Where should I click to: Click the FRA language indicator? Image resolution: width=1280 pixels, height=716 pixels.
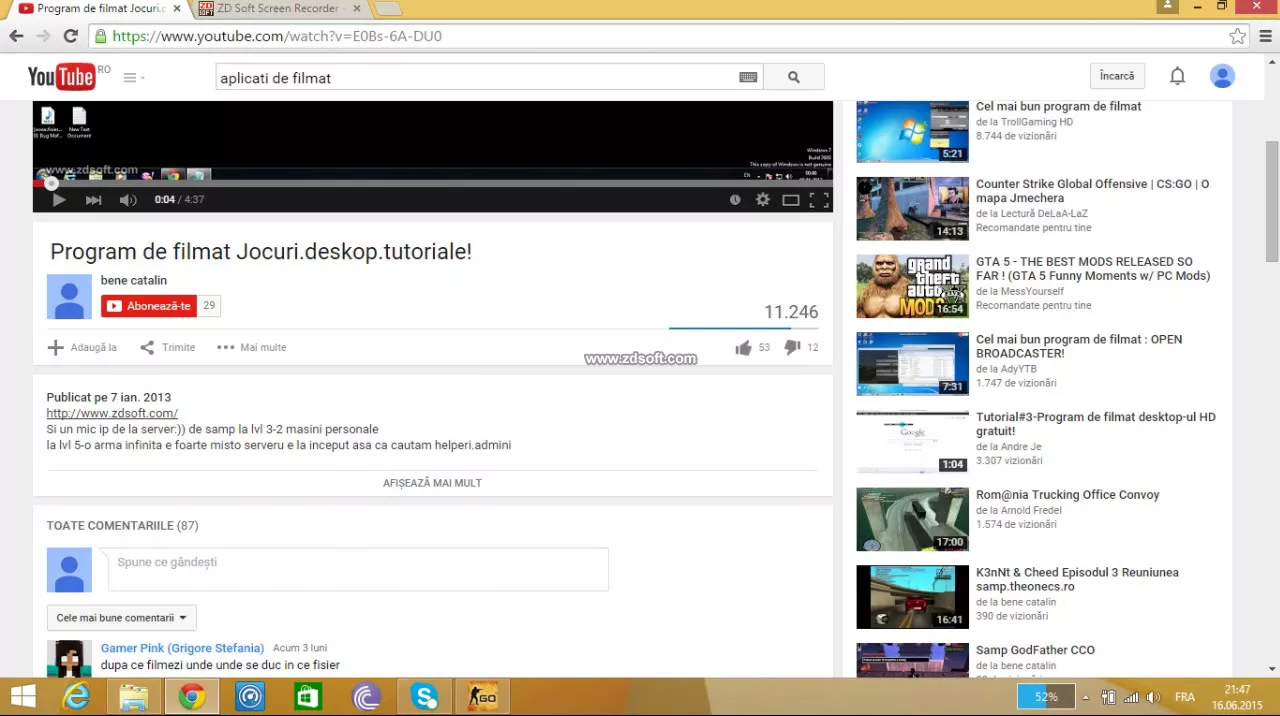tap(1185, 697)
